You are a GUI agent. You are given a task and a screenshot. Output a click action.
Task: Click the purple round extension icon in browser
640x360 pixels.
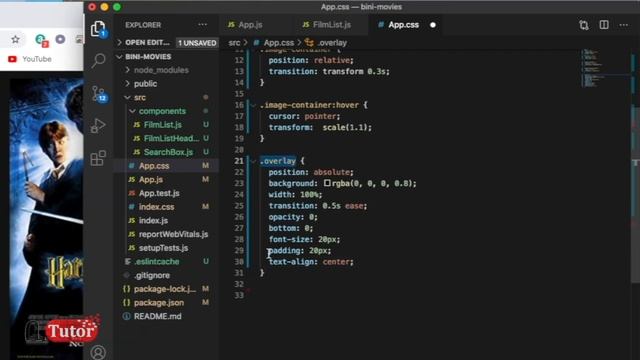point(60,39)
